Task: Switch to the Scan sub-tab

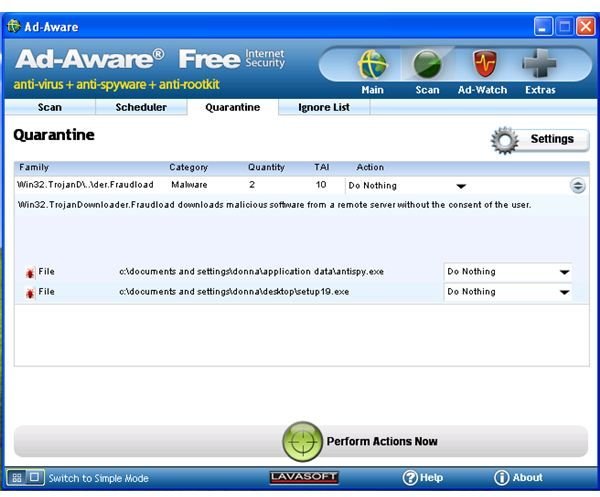Action: [50, 107]
